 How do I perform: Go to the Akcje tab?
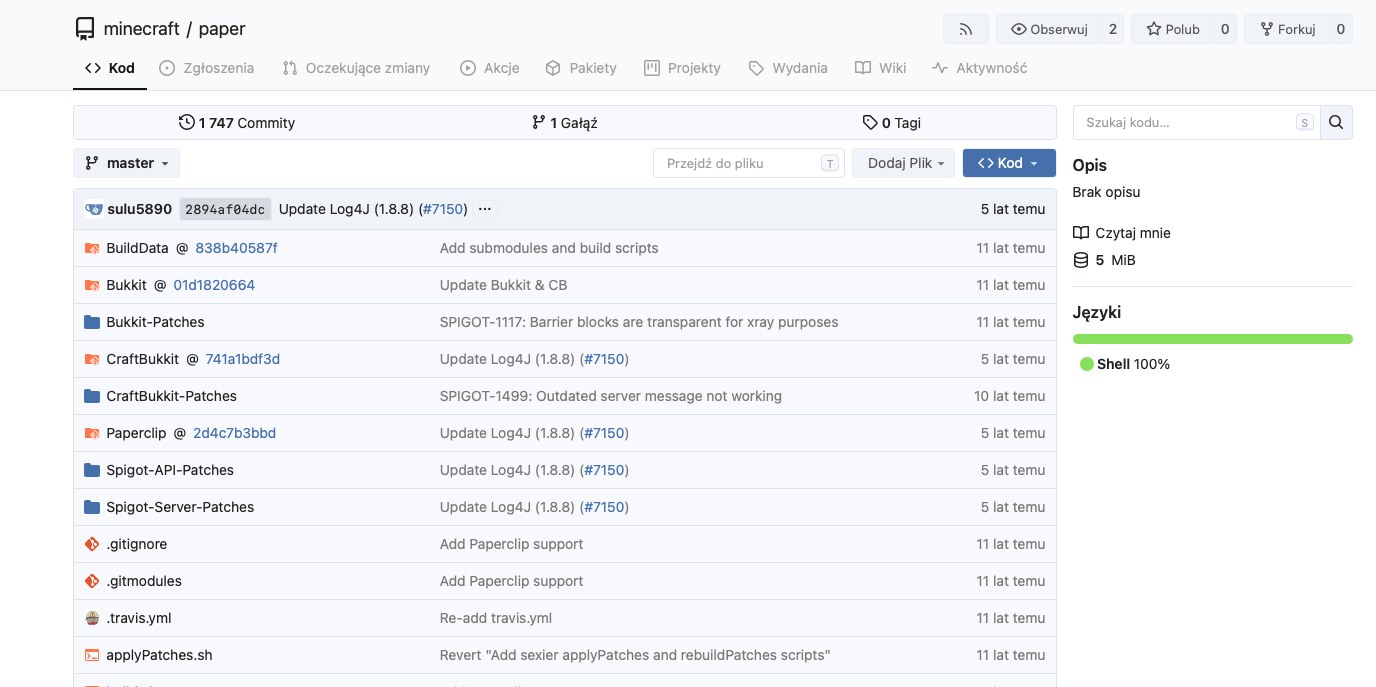coord(489,68)
